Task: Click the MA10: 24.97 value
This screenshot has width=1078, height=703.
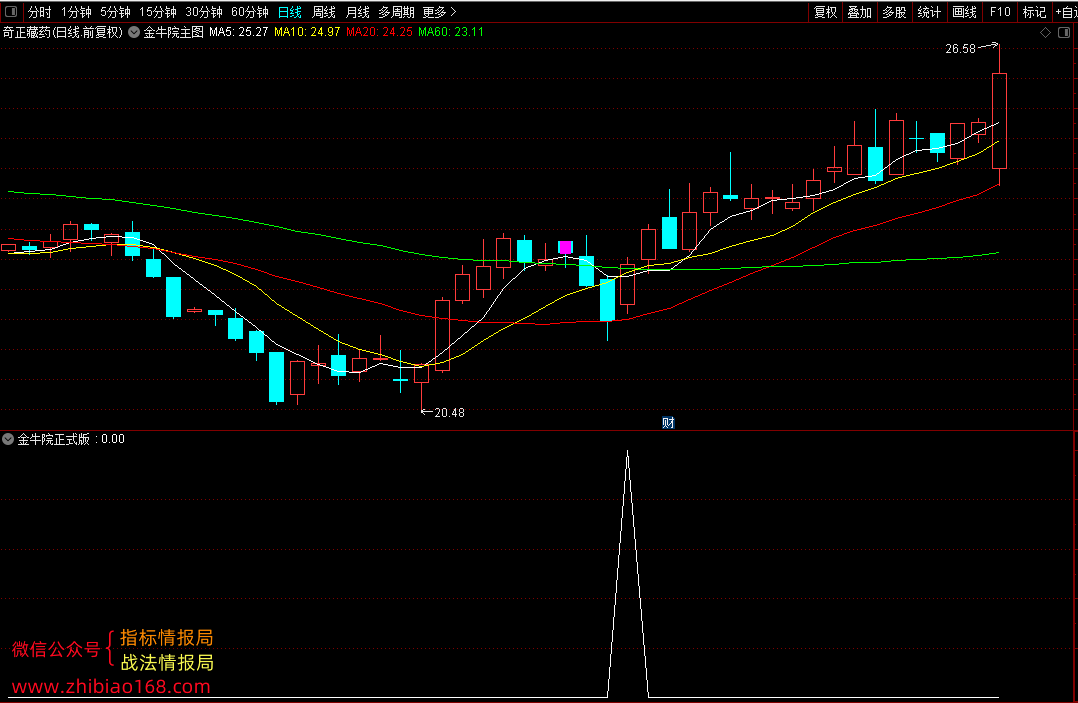Action: tap(307, 32)
